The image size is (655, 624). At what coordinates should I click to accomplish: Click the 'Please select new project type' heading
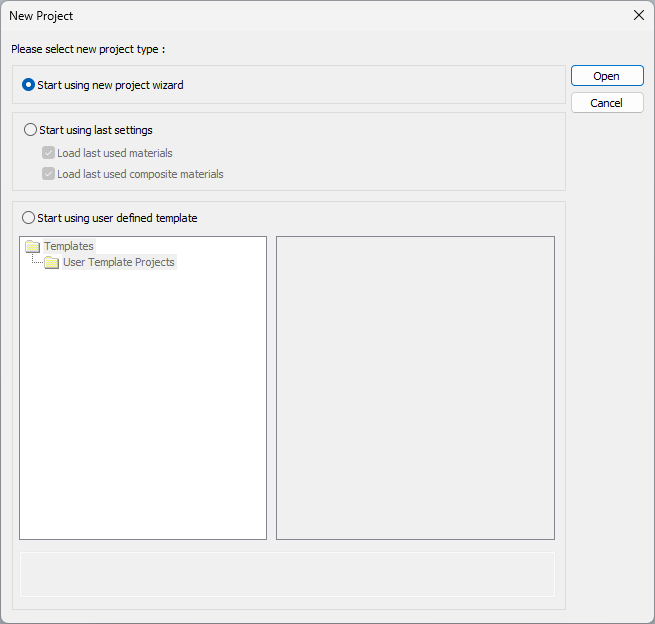tap(88, 49)
